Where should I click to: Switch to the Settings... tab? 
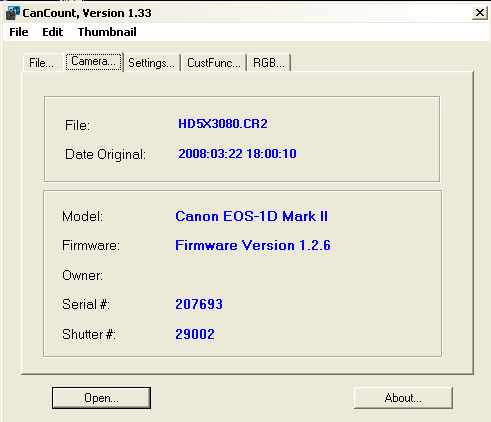(152, 63)
